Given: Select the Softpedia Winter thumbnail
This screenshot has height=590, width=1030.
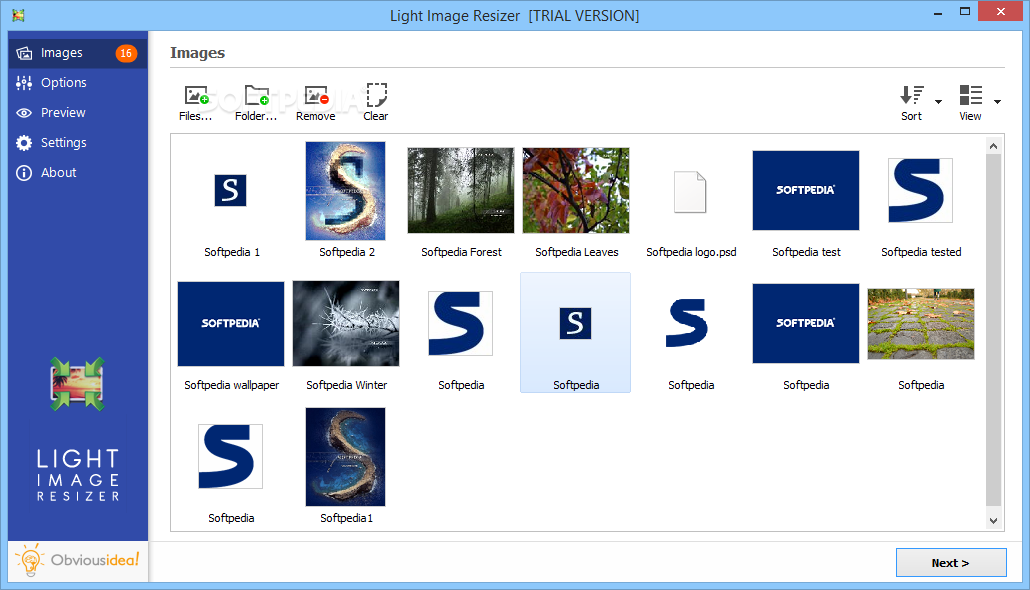Looking at the screenshot, I should (x=346, y=324).
